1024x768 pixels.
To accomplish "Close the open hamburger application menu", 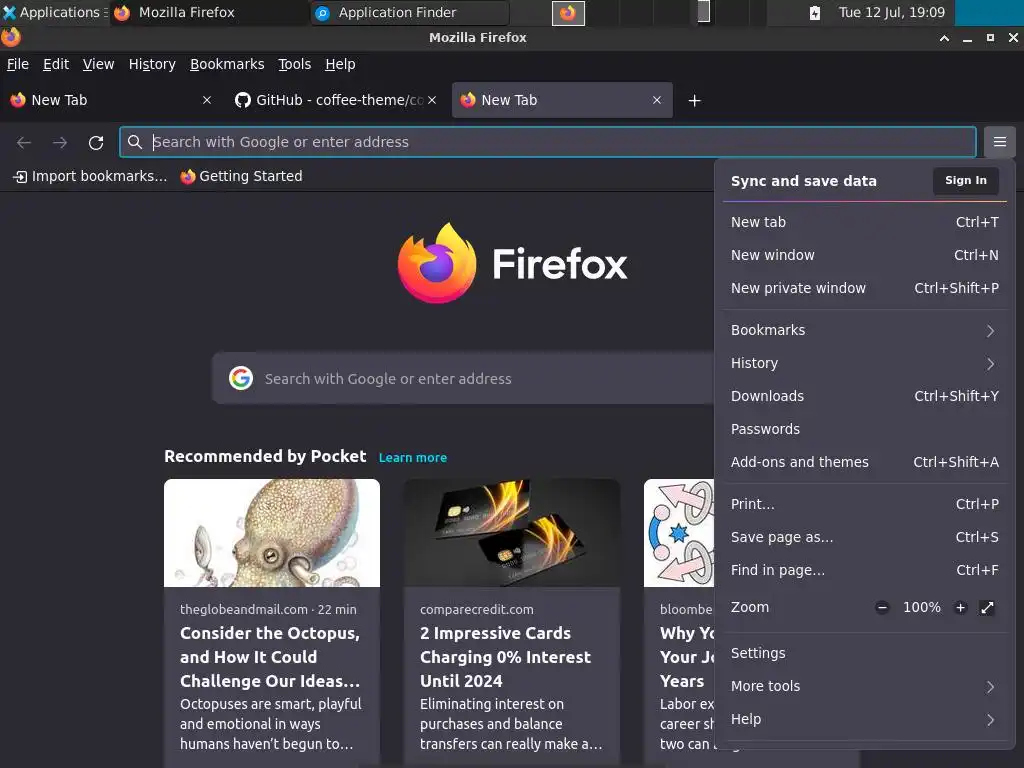I will (x=999, y=142).
